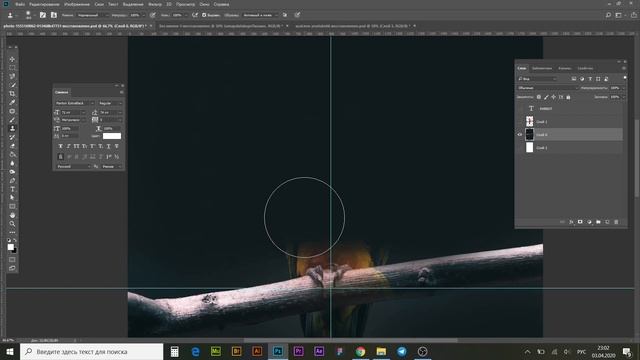Open the Файл menu
This screenshot has width=640, height=360.
click(20, 4)
